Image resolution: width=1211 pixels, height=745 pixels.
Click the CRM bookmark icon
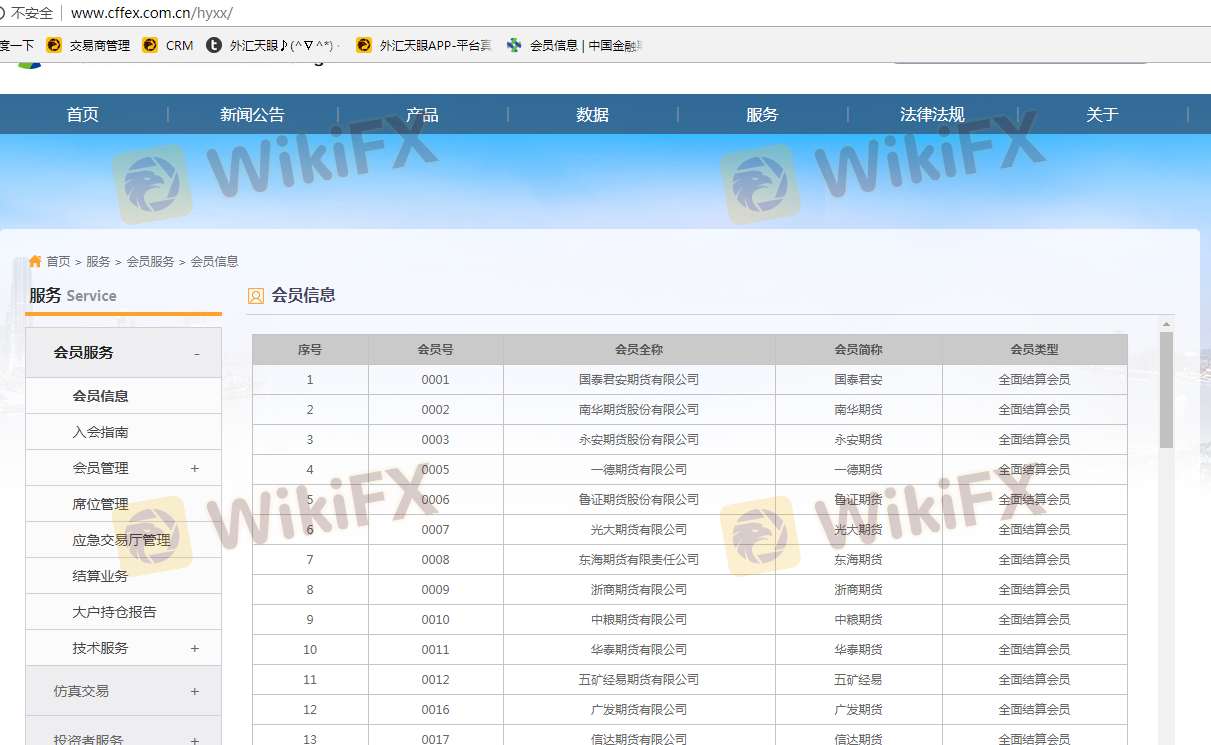150,45
